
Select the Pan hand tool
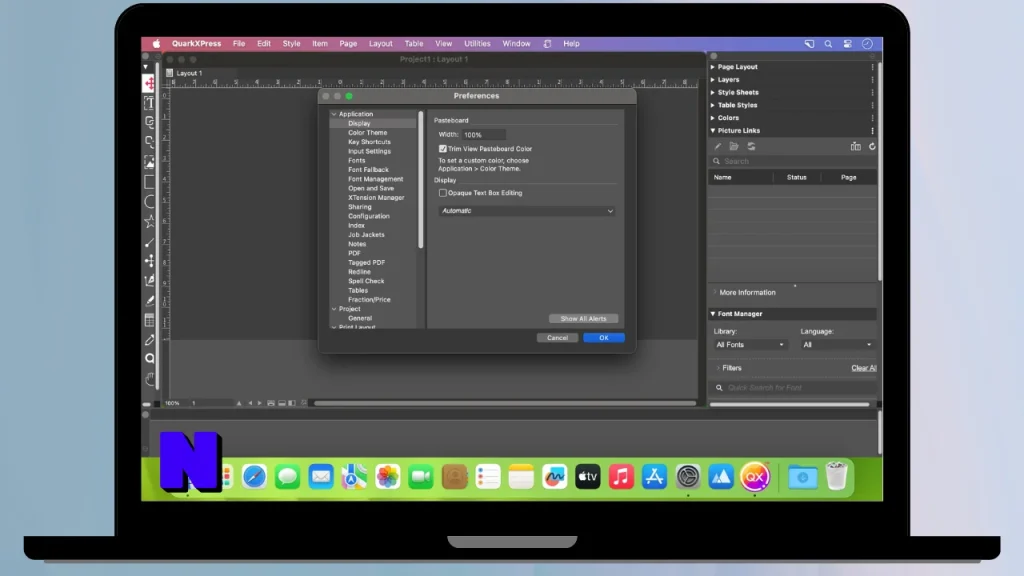150,379
